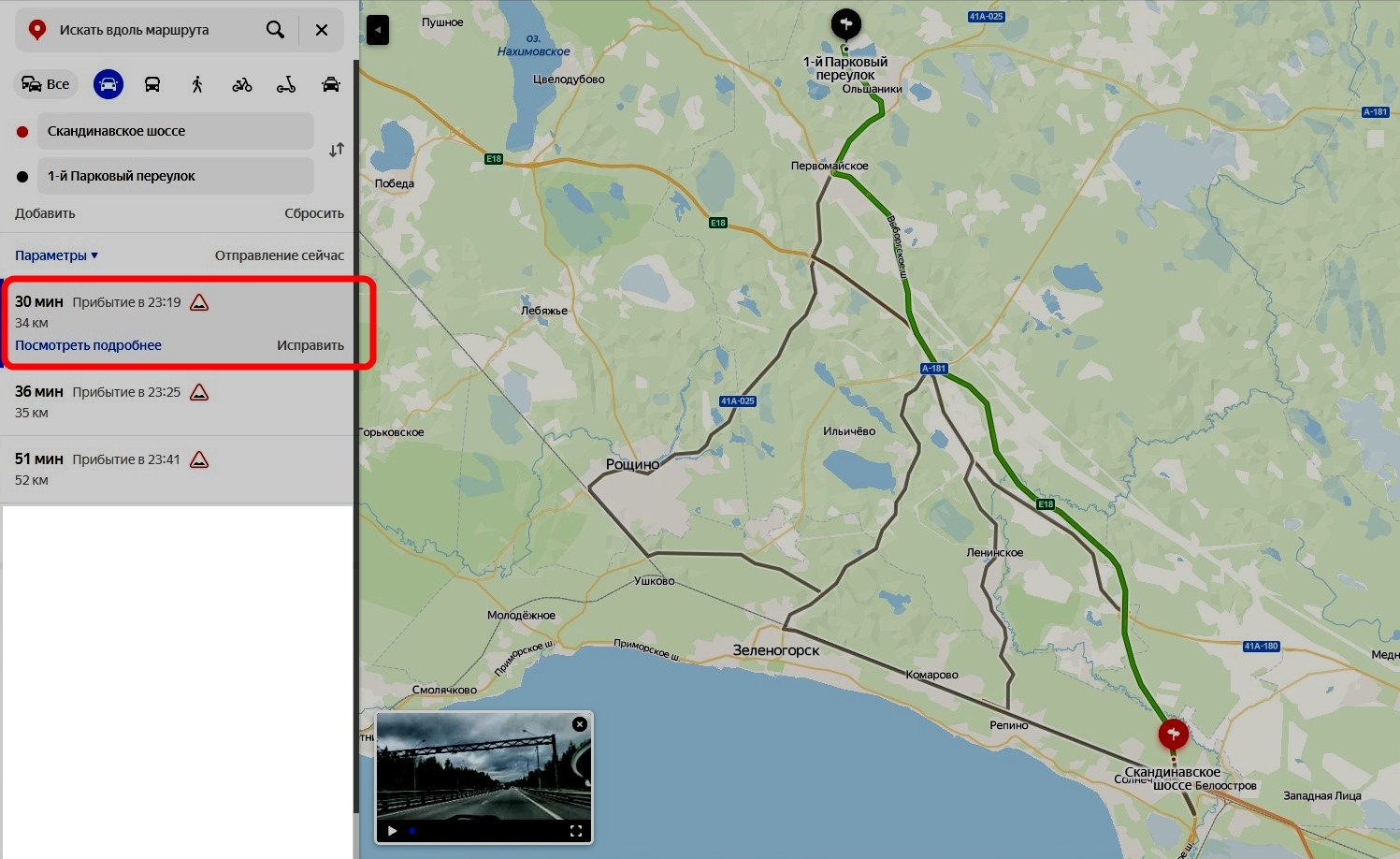
Task: Open the video preview in fullscreen
Action: 576,830
